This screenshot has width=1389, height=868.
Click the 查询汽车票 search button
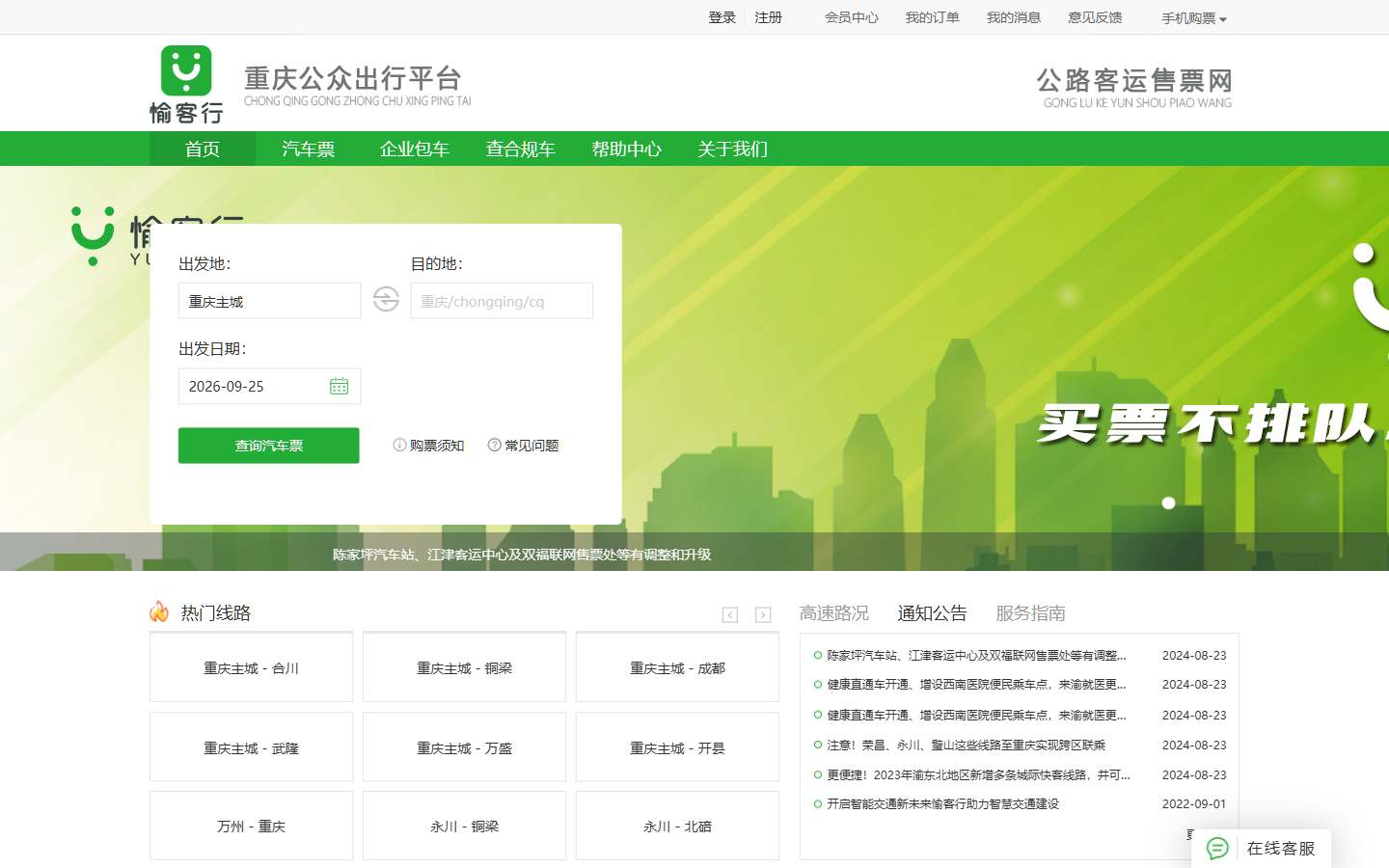click(269, 446)
